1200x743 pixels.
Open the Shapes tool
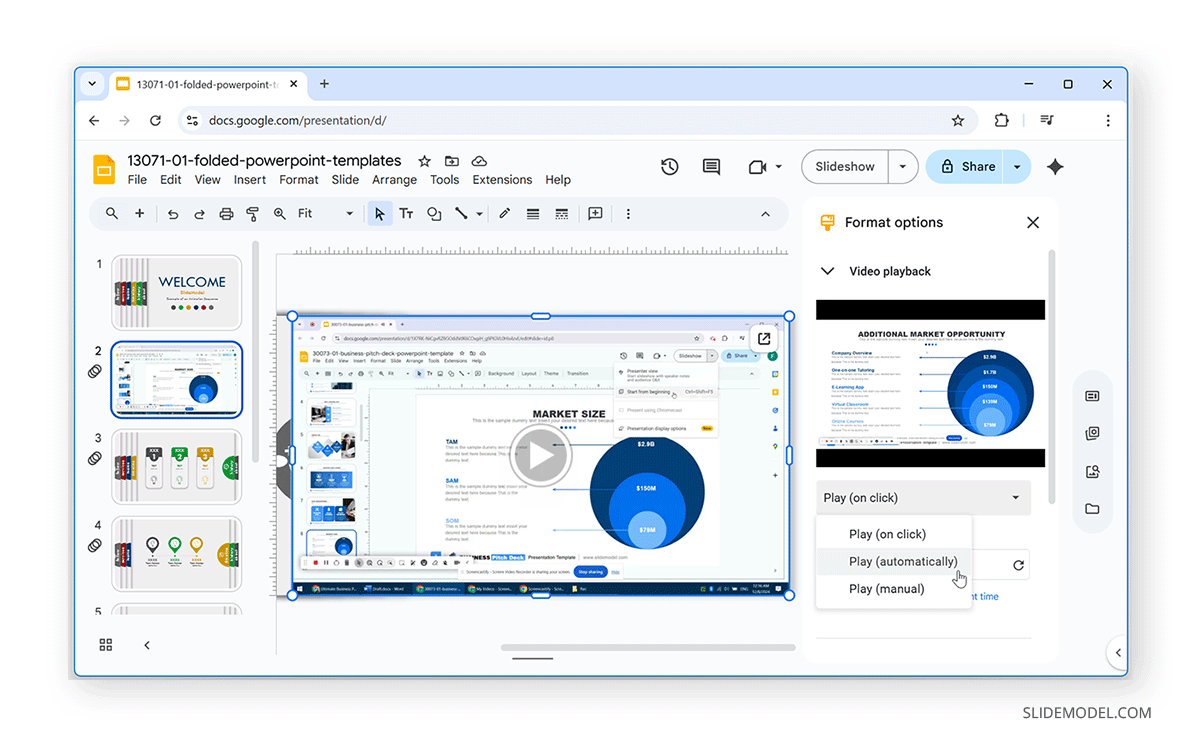[x=433, y=213]
